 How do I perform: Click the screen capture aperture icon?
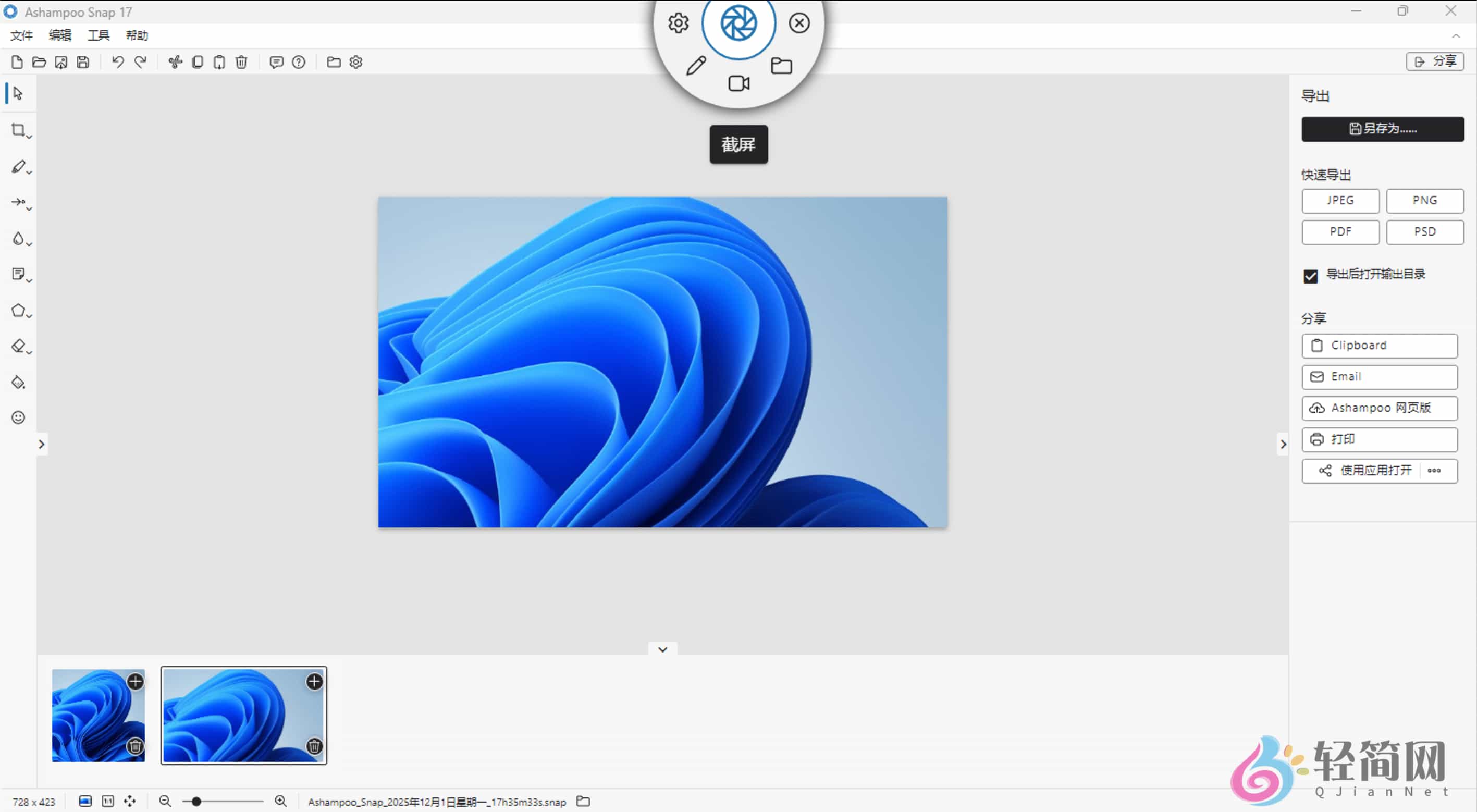pyautogui.click(x=738, y=23)
